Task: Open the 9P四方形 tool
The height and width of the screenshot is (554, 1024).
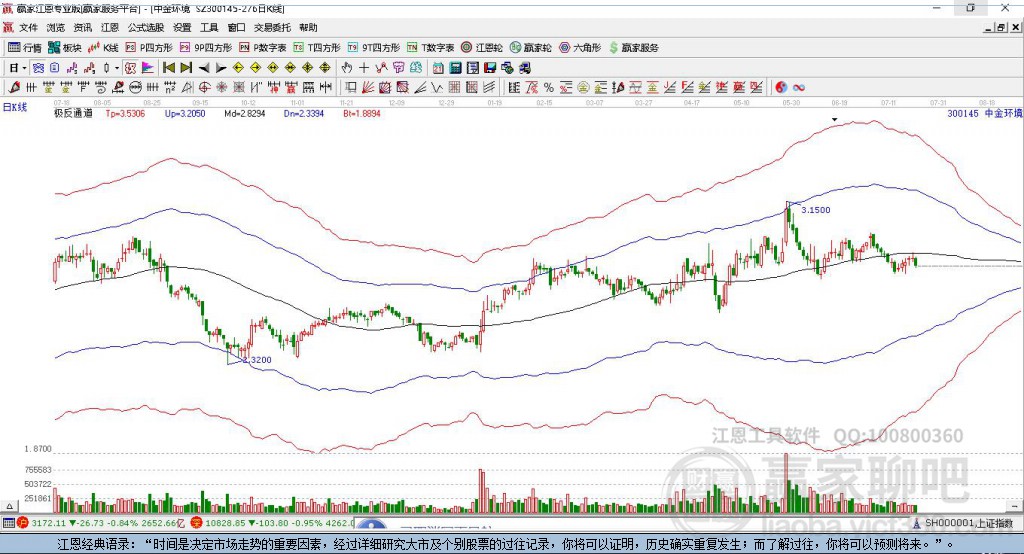Action: [206, 48]
